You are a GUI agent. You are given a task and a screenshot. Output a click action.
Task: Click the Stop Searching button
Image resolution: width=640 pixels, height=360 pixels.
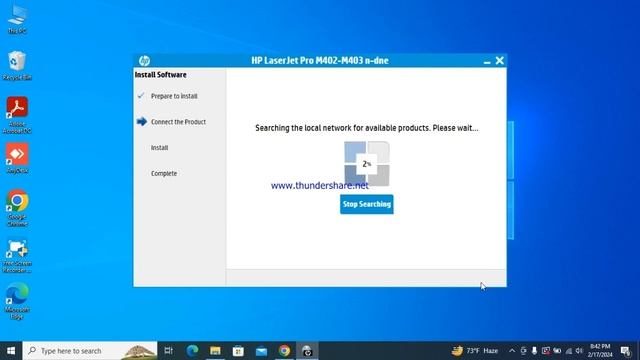click(367, 204)
